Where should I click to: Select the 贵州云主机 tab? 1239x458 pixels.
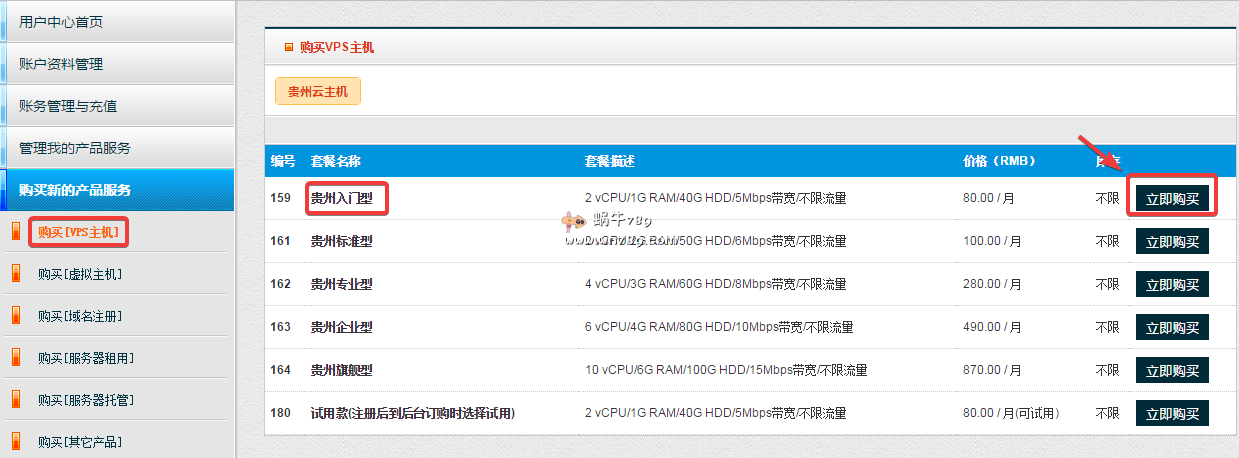click(318, 91)
